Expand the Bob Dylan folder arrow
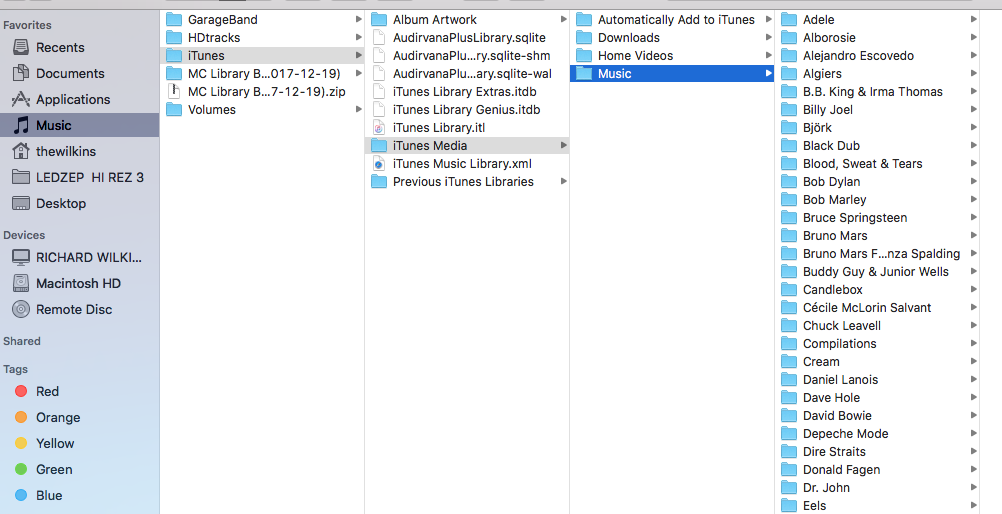The width and height of the screenshot is (1002, 514). click(x=974, y=182)
